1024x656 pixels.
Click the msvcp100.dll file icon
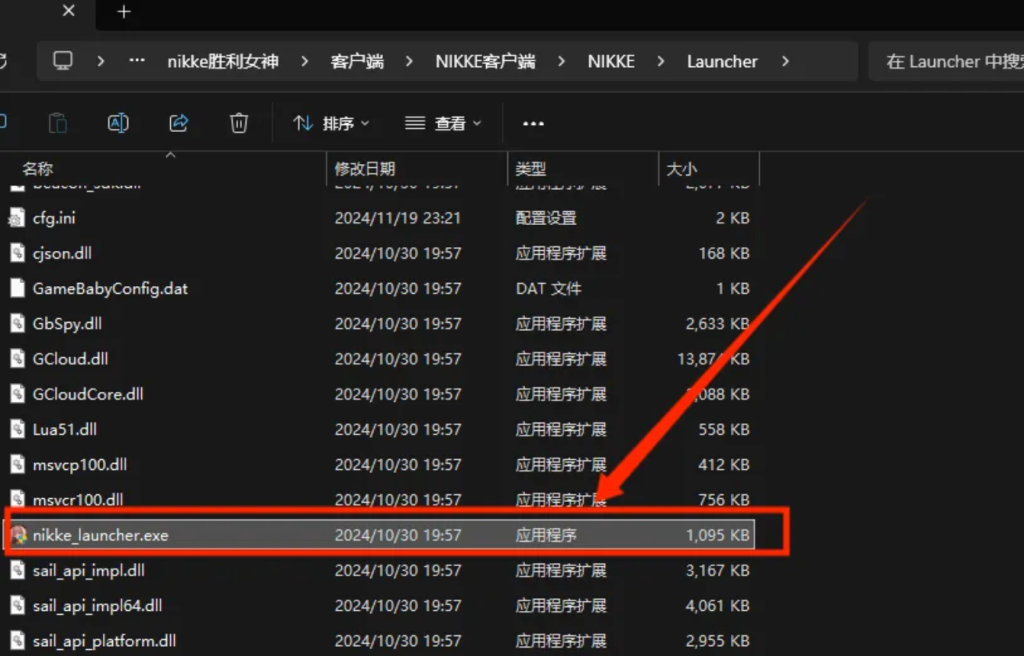tap(17, 465)
